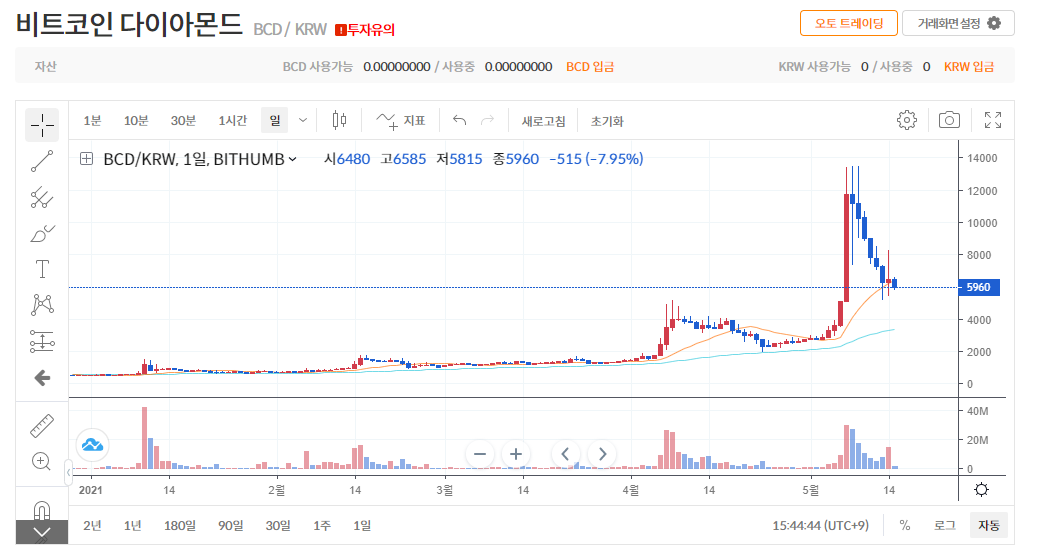The height and width of the screenshot is (555, 1042).
Task: Expand the drawing toolbar chevron at bottom
Action: (42, 532)
